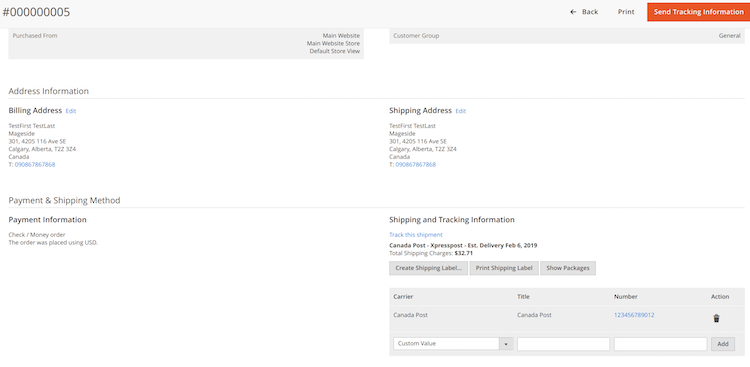Add the new tracking number
Image resolution: width=750 pixels, height=367 pixels.
click(723, 344)
